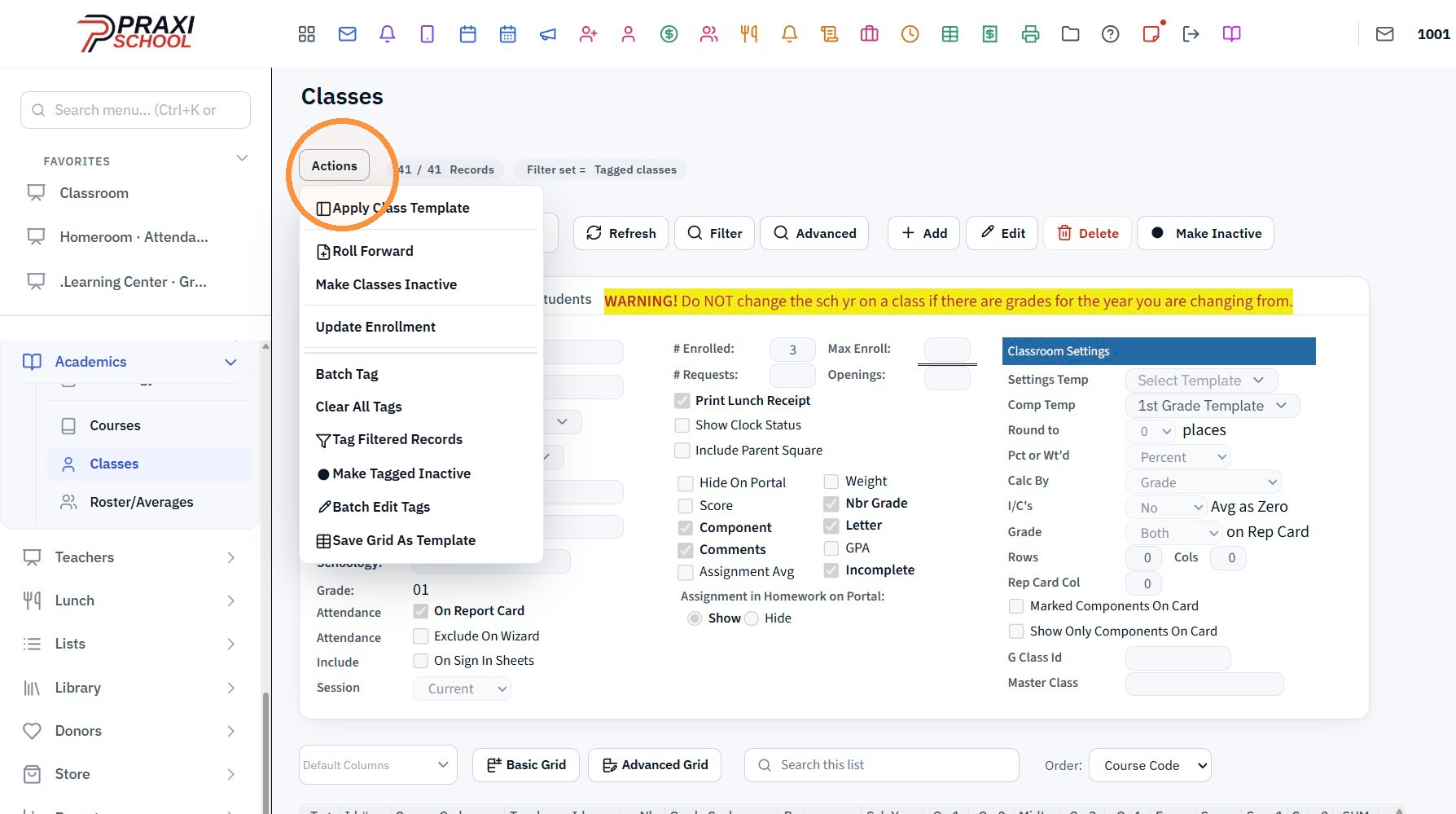Open the purple book manual icon
The image size is (1456, 814).
point(1232,34)
